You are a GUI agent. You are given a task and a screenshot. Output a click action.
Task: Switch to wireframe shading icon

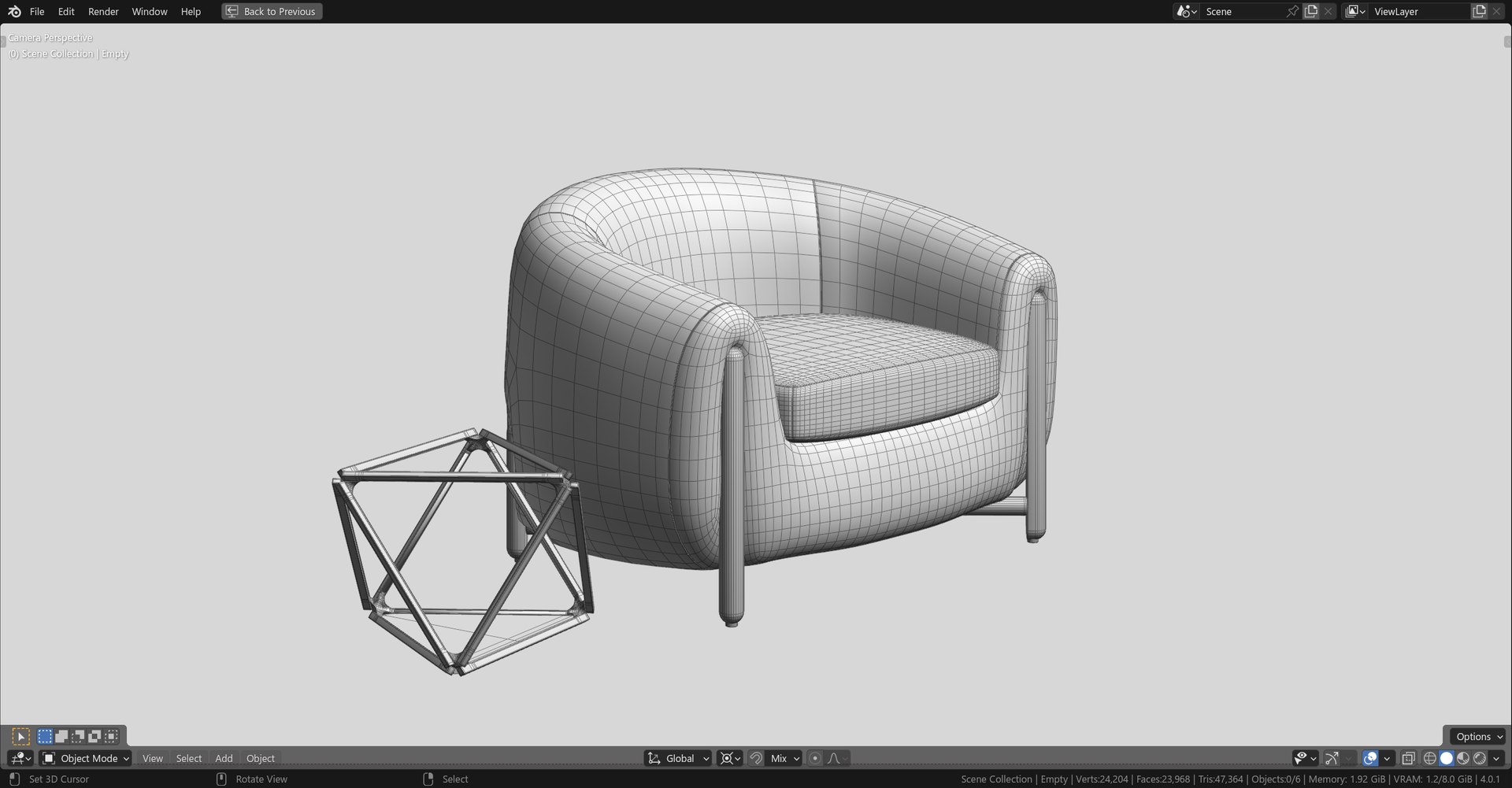[x=1430, y=758]
